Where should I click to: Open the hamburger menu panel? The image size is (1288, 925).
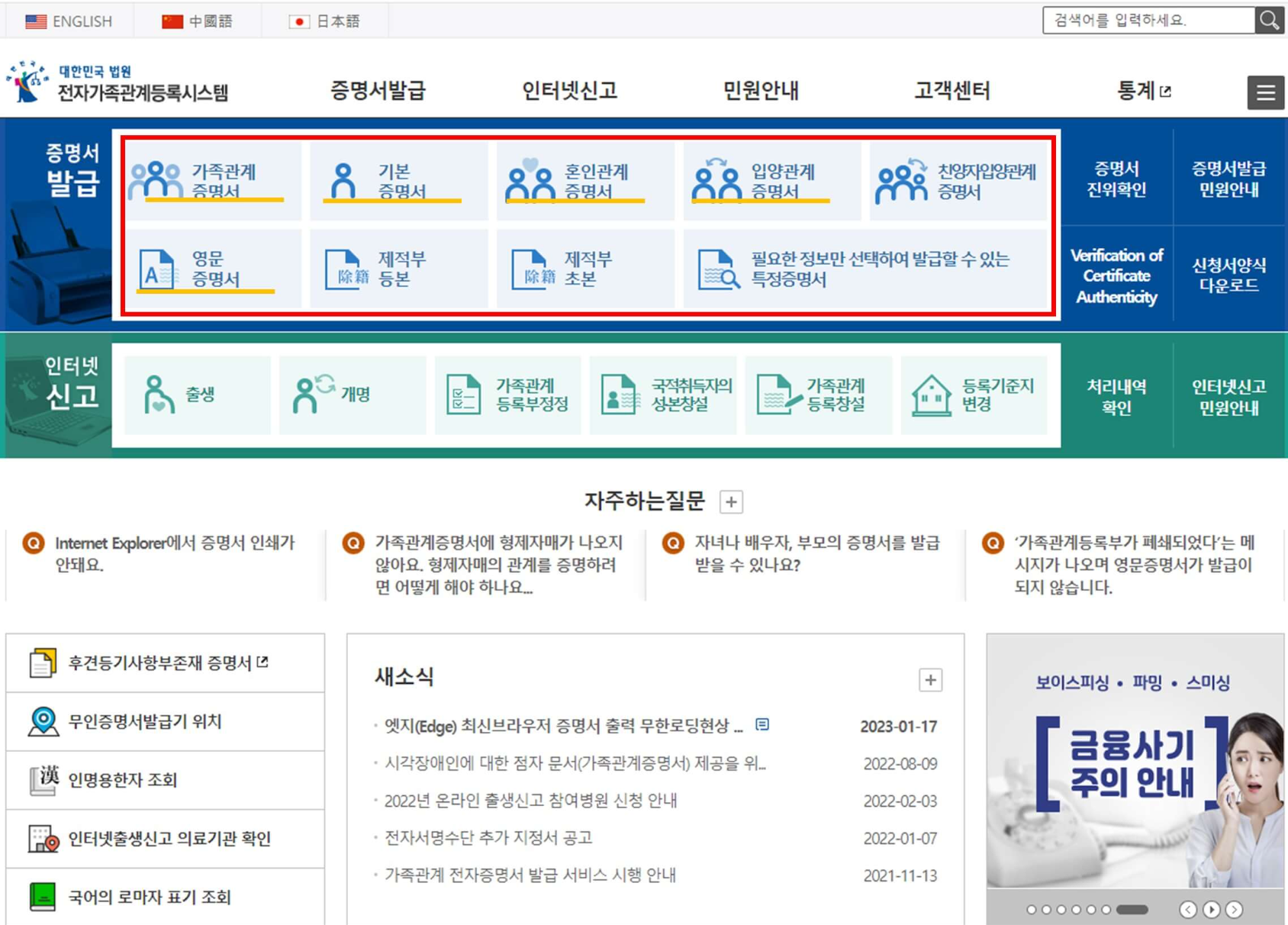[x=1264, y=92]
